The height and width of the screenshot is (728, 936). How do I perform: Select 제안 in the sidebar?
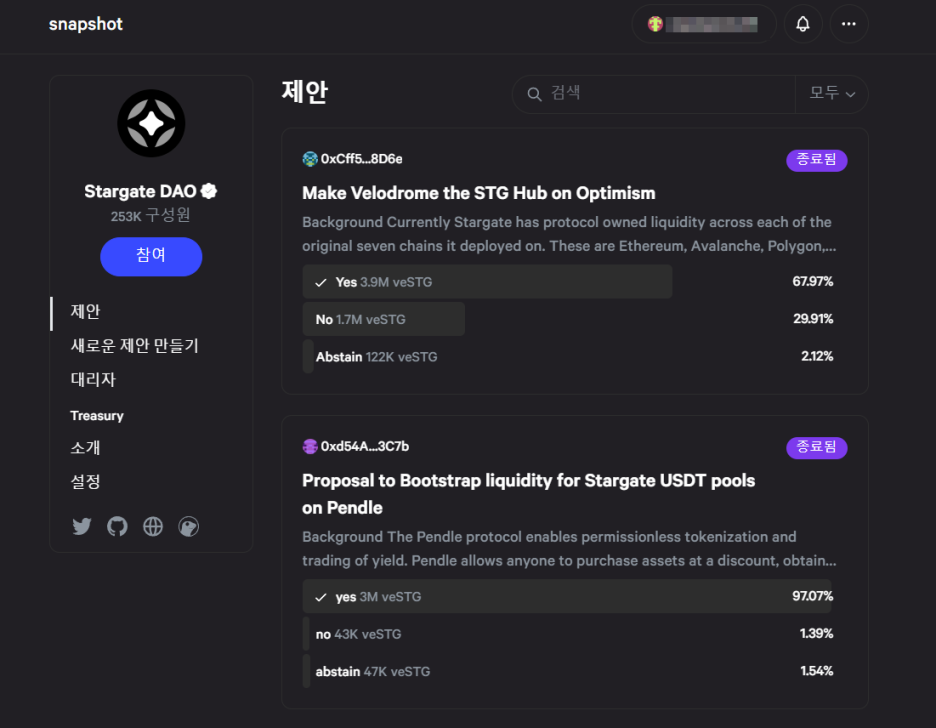pyautogui.click(x=85, y=311)
